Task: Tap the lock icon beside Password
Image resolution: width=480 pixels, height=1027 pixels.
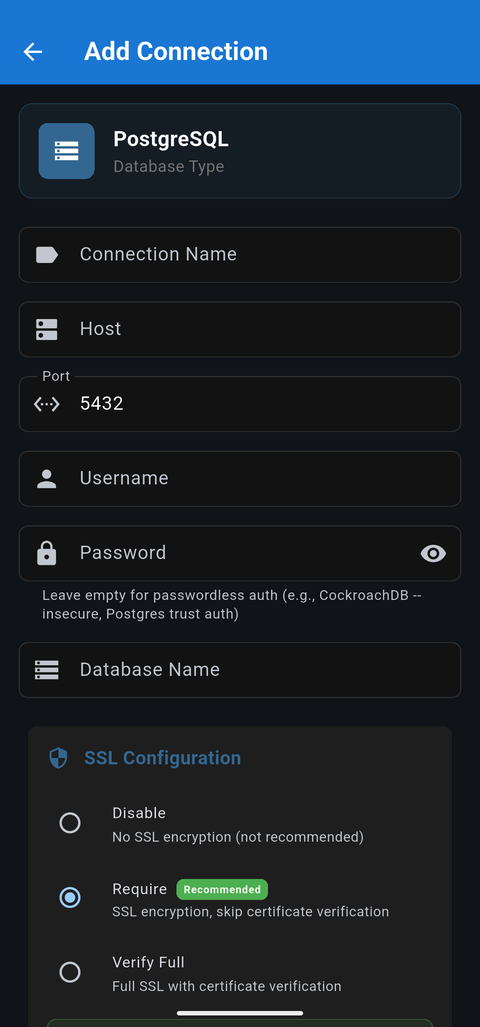Action: click(x=46, y=553)
